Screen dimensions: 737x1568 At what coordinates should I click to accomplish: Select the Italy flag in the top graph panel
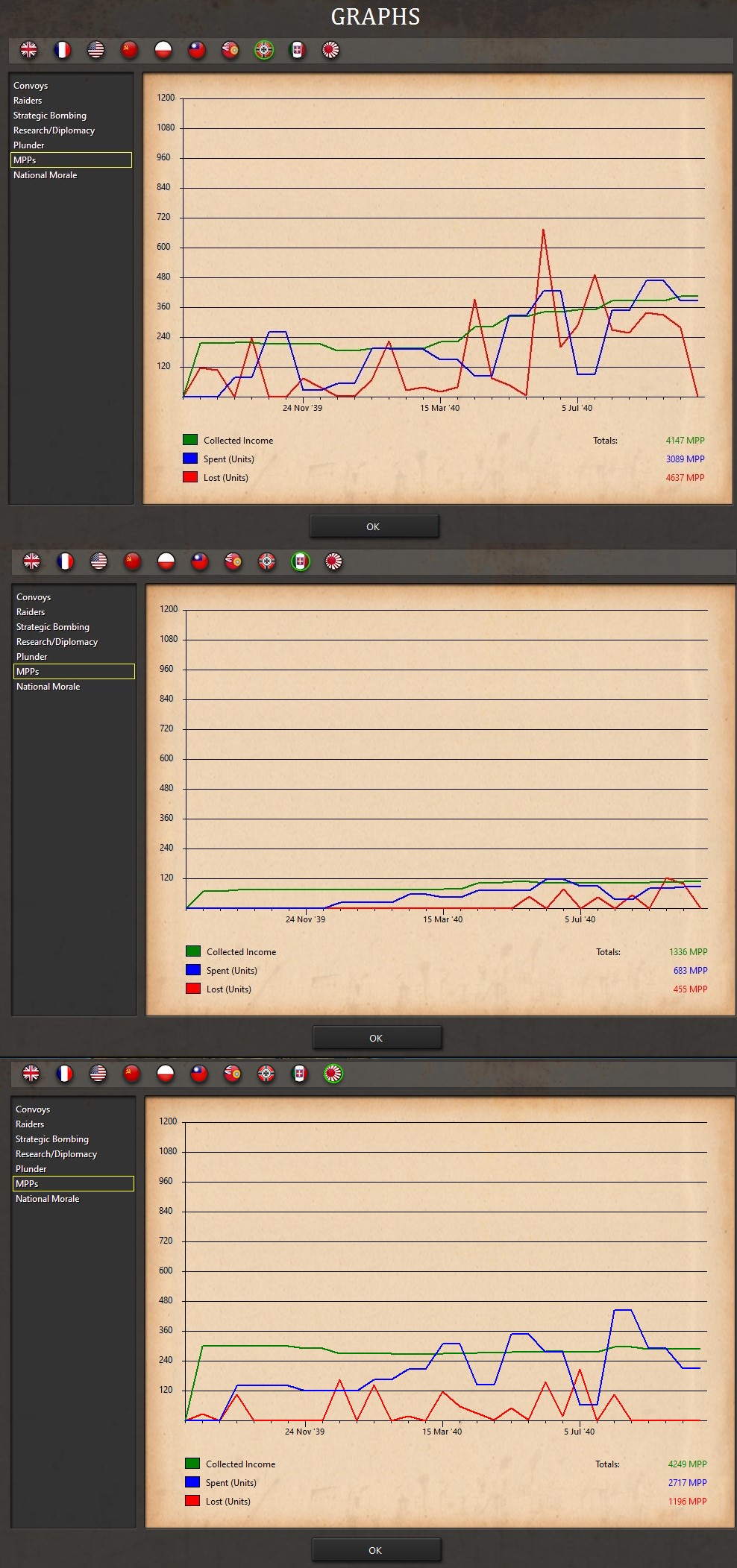pyautogui.click(x=297, y=50)
